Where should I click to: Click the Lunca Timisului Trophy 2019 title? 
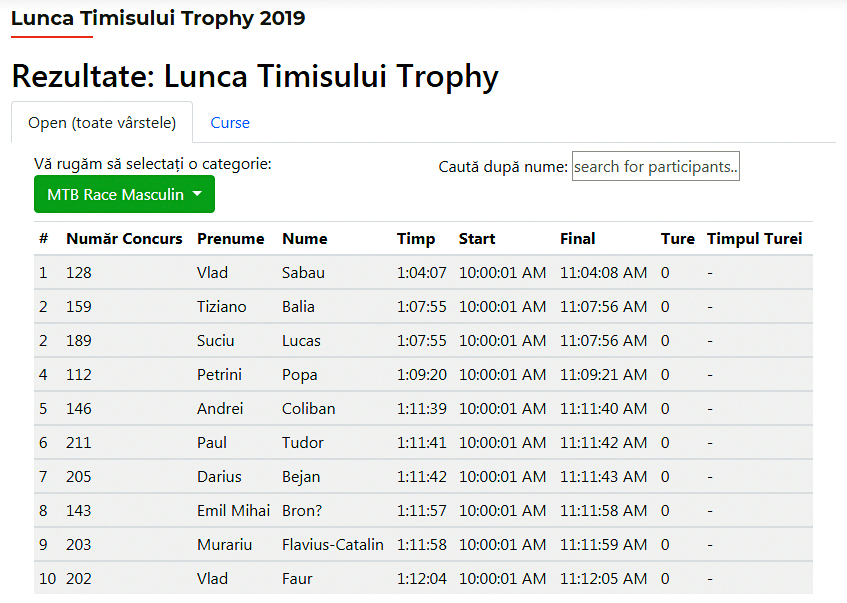coord(158,18)
